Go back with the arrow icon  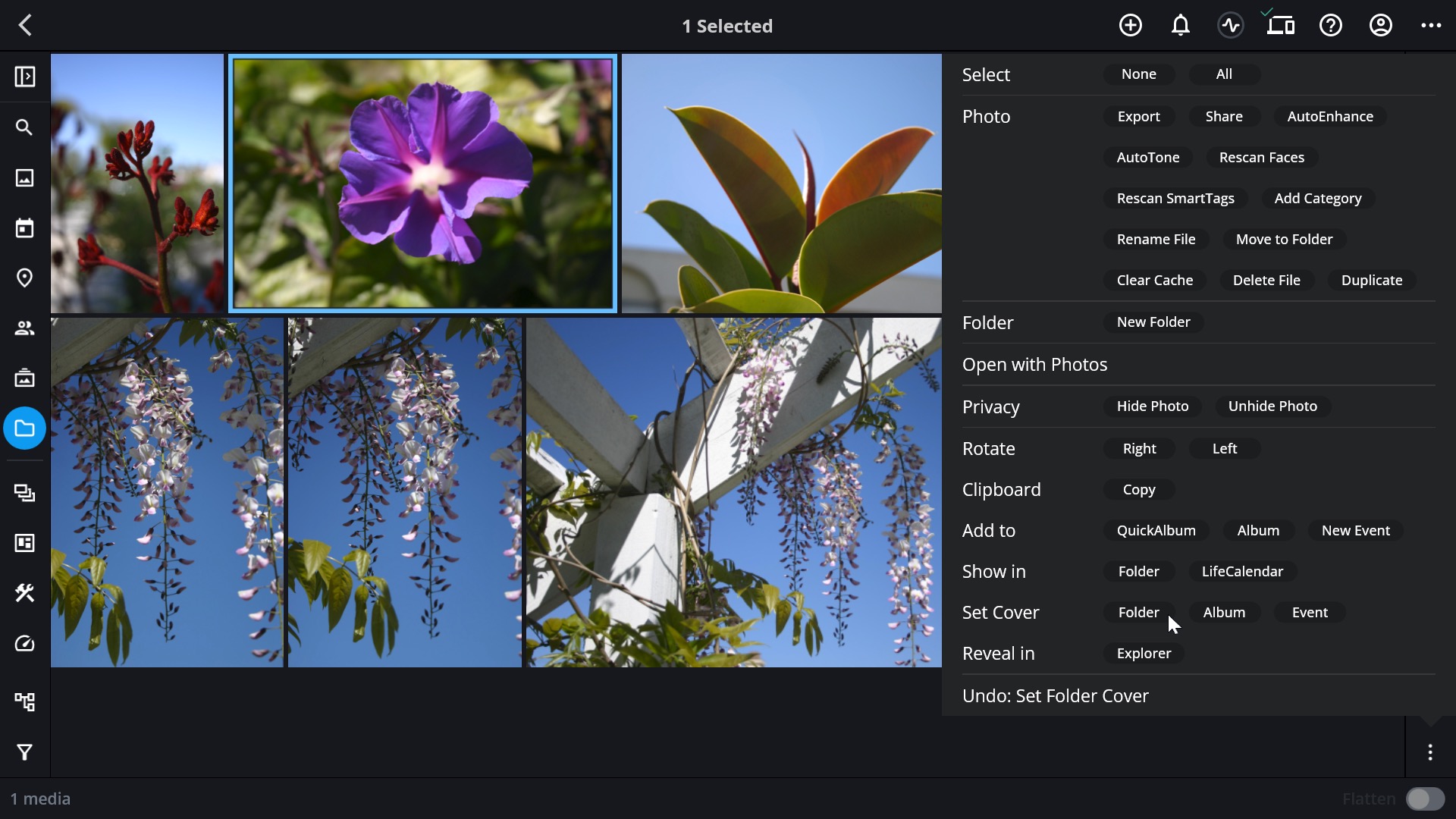point(26,26)
